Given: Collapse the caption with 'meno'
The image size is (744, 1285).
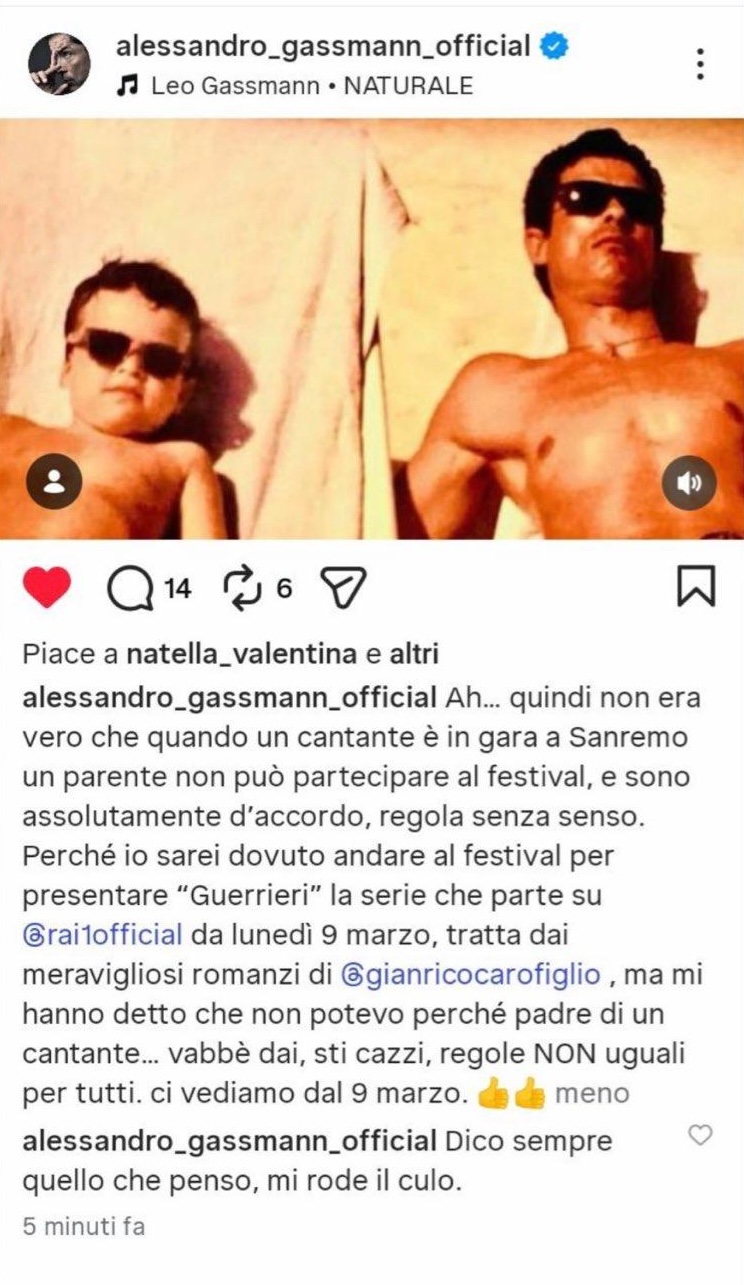Looking at the screenshot, I should (x=592, y=1093).
